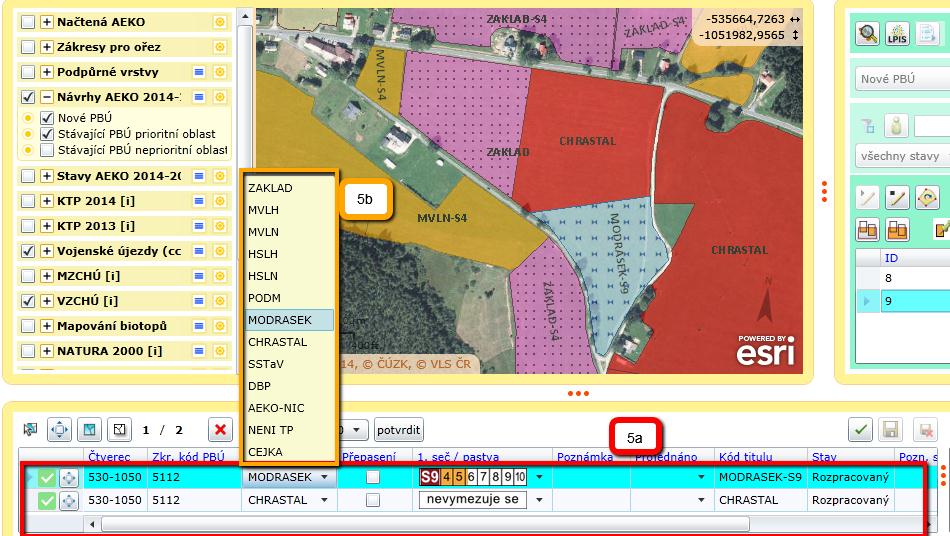Image resolution: width=950 pixels, height=536 pixels.
Task: Expand the Podpůrné vrstvy layer group
Action: coord(47,72)
